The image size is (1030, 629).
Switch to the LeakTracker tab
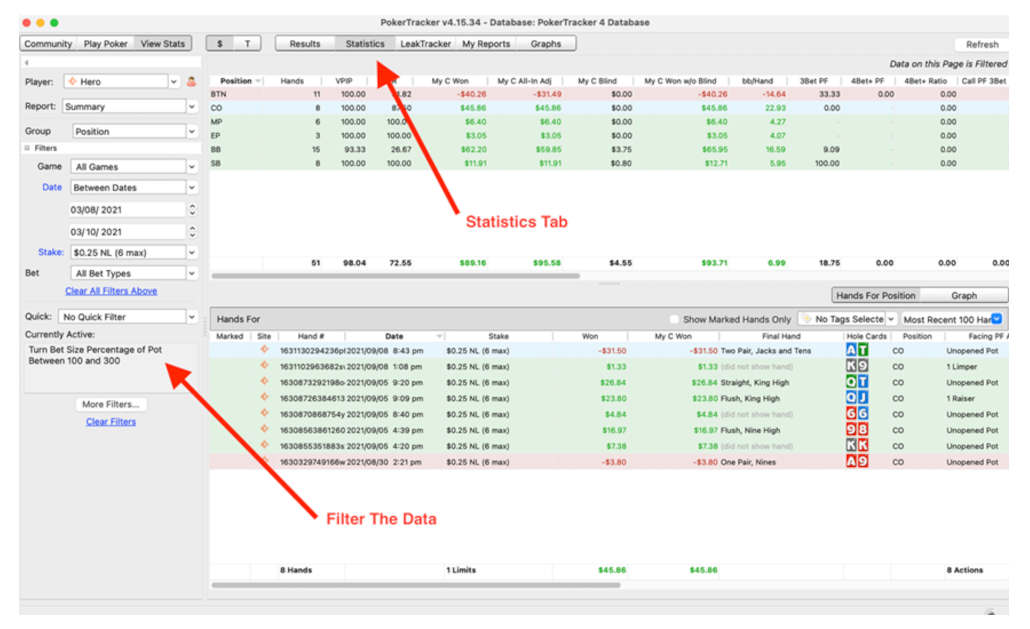tap(425, 43)
